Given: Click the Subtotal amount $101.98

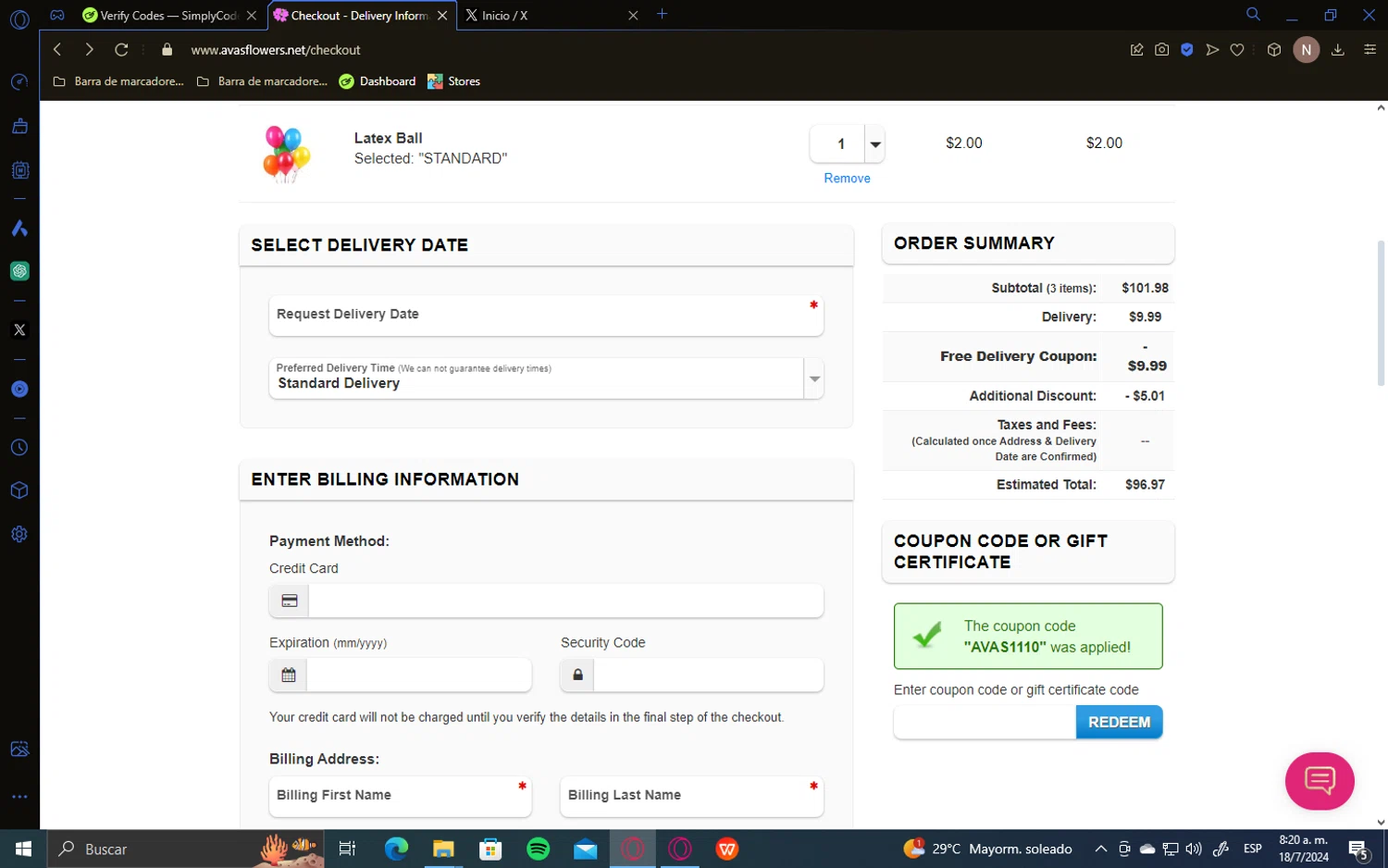Looking at the screenshot, I should click(x=1145, y=288).
